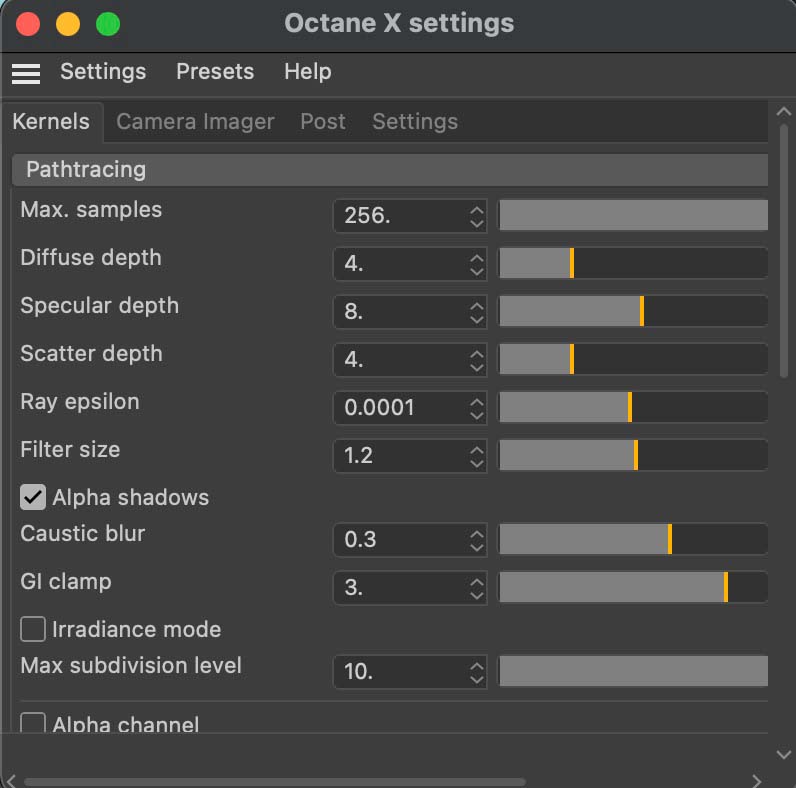
Task: Click the Diffuse depth stepper arrows
Action: pyautogui.click(x=477, y=265)
